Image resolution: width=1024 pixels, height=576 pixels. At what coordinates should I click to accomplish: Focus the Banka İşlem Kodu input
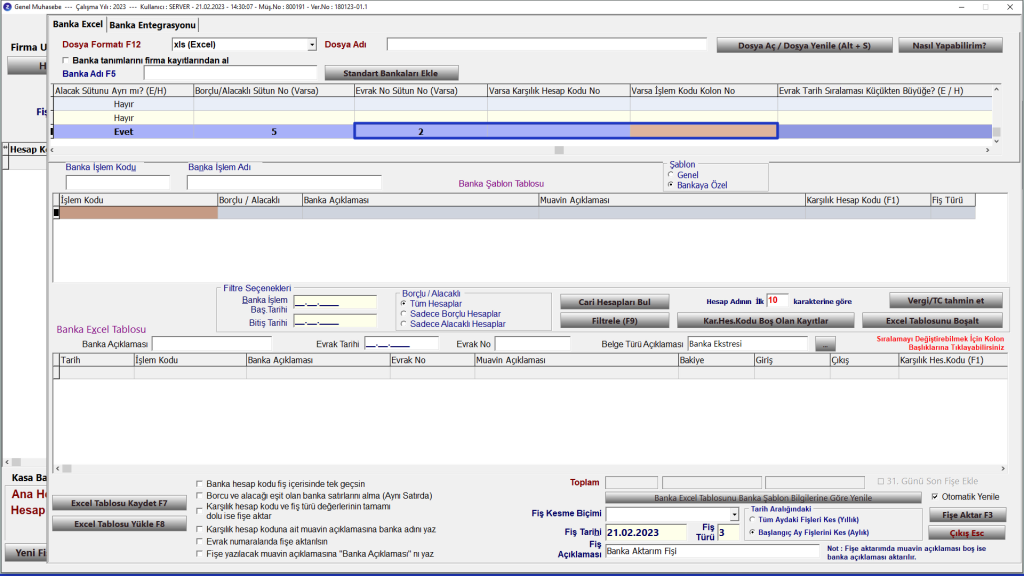click(x=118, y=182)
